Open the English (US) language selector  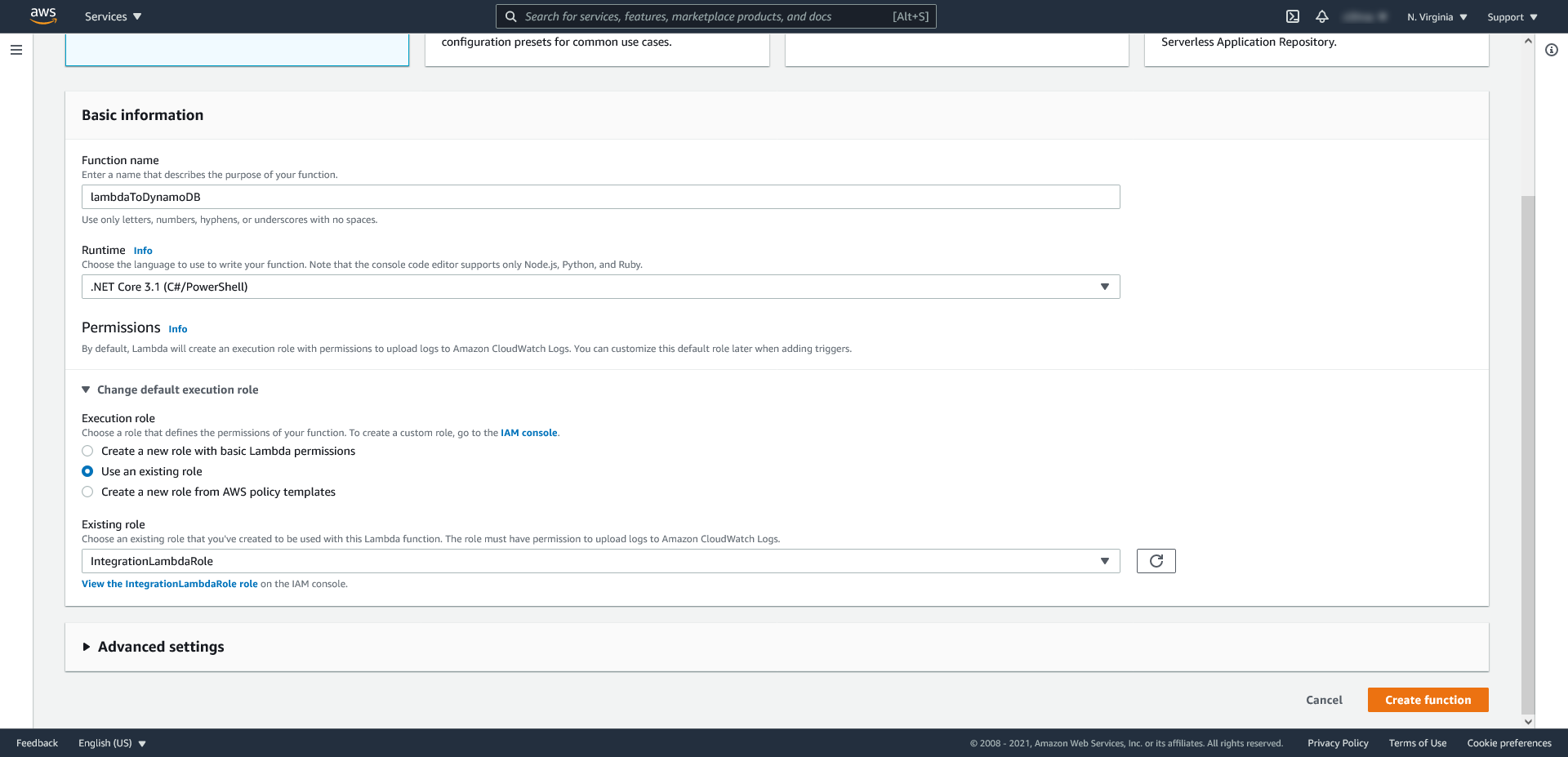coord(112,743)
